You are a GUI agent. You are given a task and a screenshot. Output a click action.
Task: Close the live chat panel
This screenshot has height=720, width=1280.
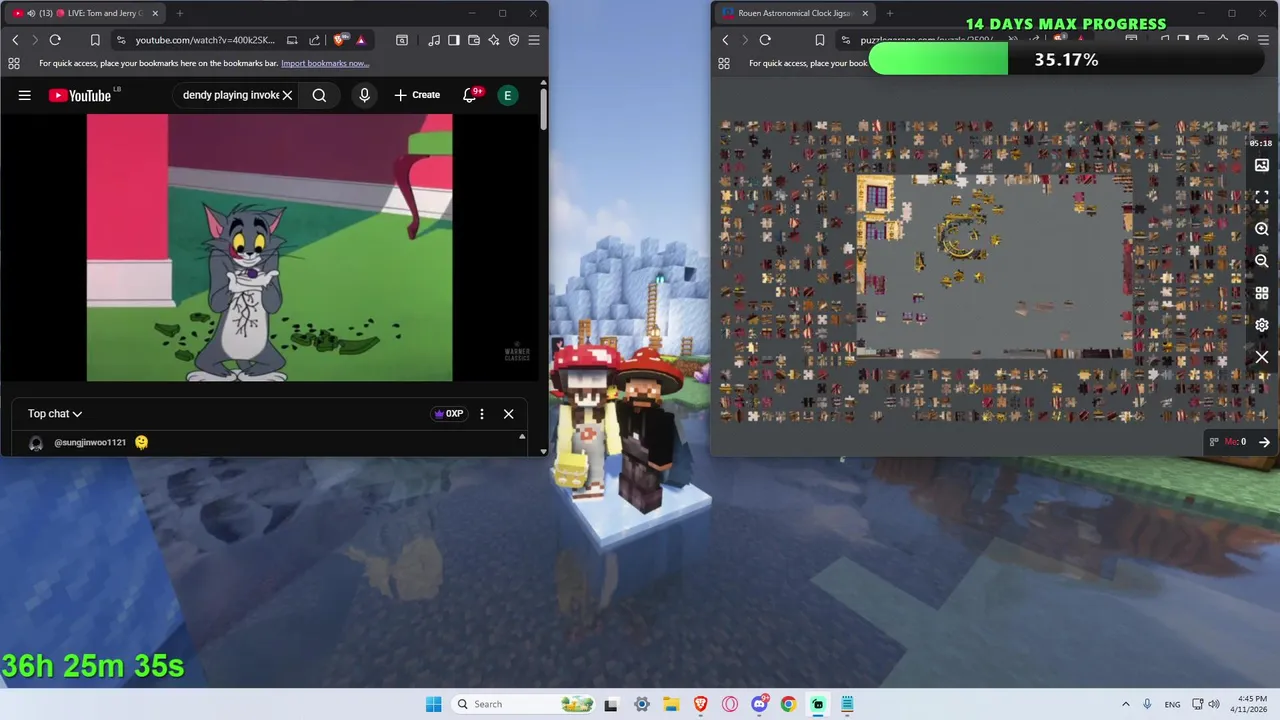pyautogui.click(x=508, y=414)
